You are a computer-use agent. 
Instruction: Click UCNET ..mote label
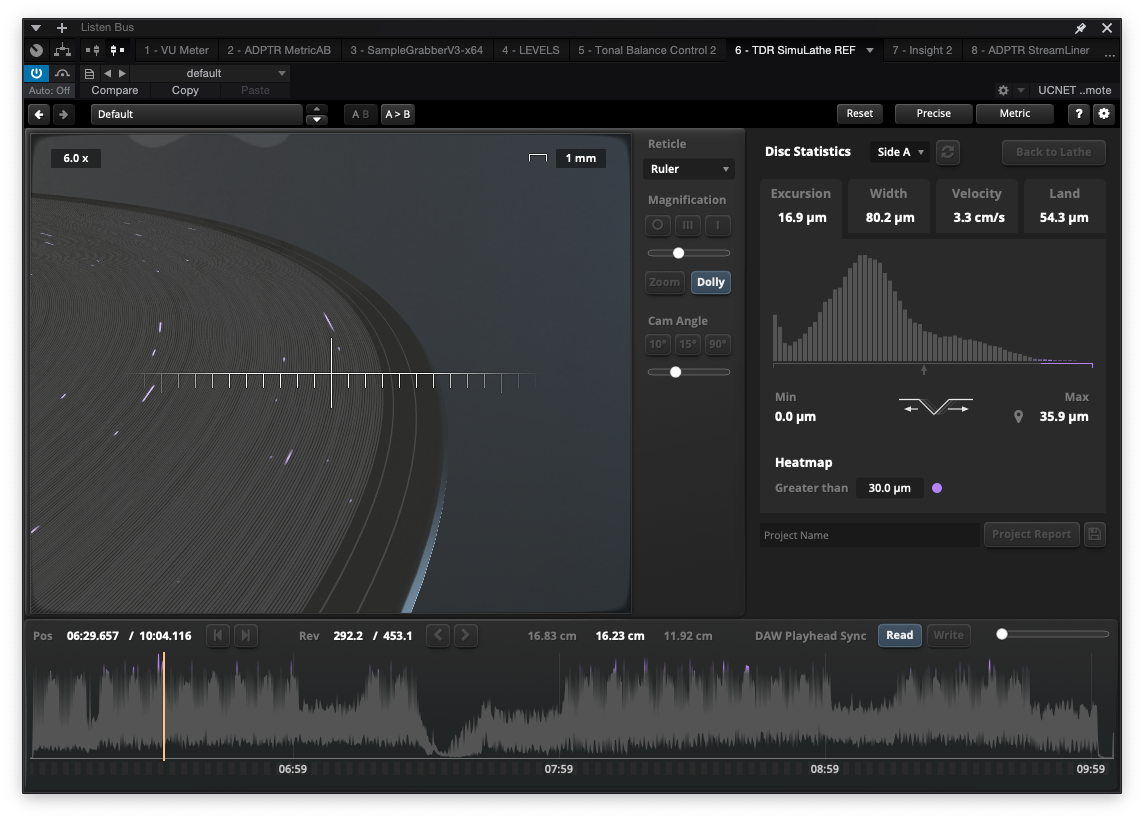pyautogui.click(x=1075, y=90)
